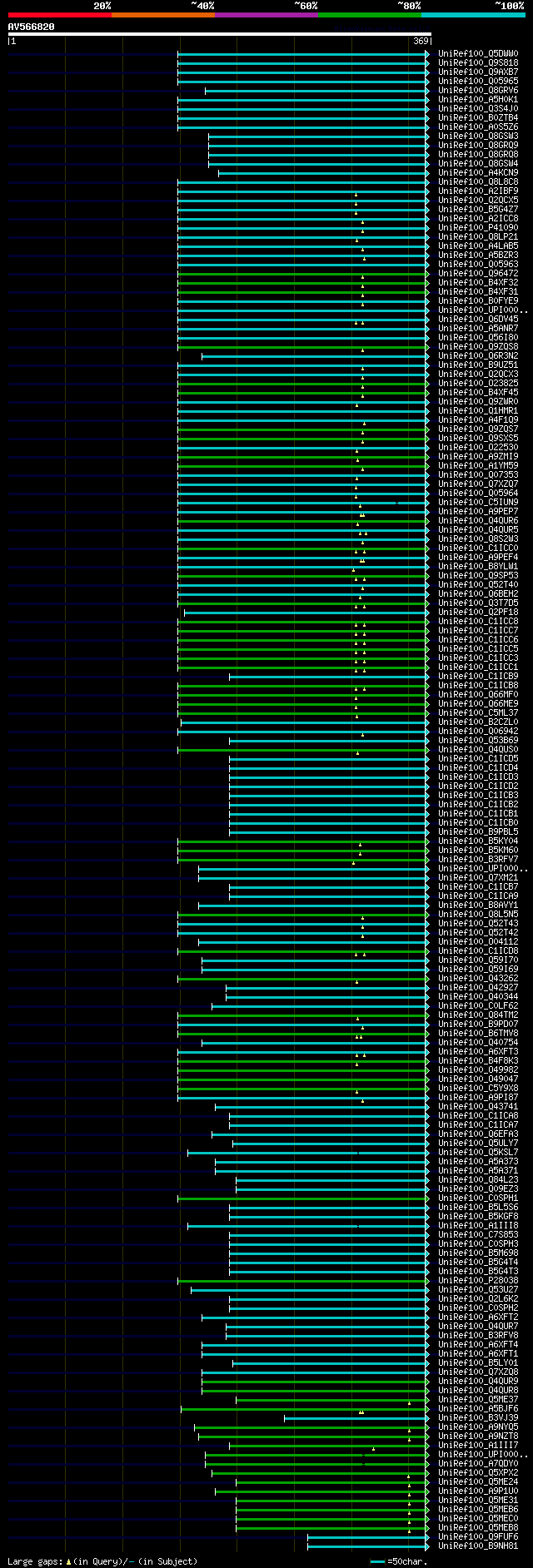This screenshot has width=533, height=1568.
Task: Select hit label UniRef100_Q8L8C8
Action: 478,181
